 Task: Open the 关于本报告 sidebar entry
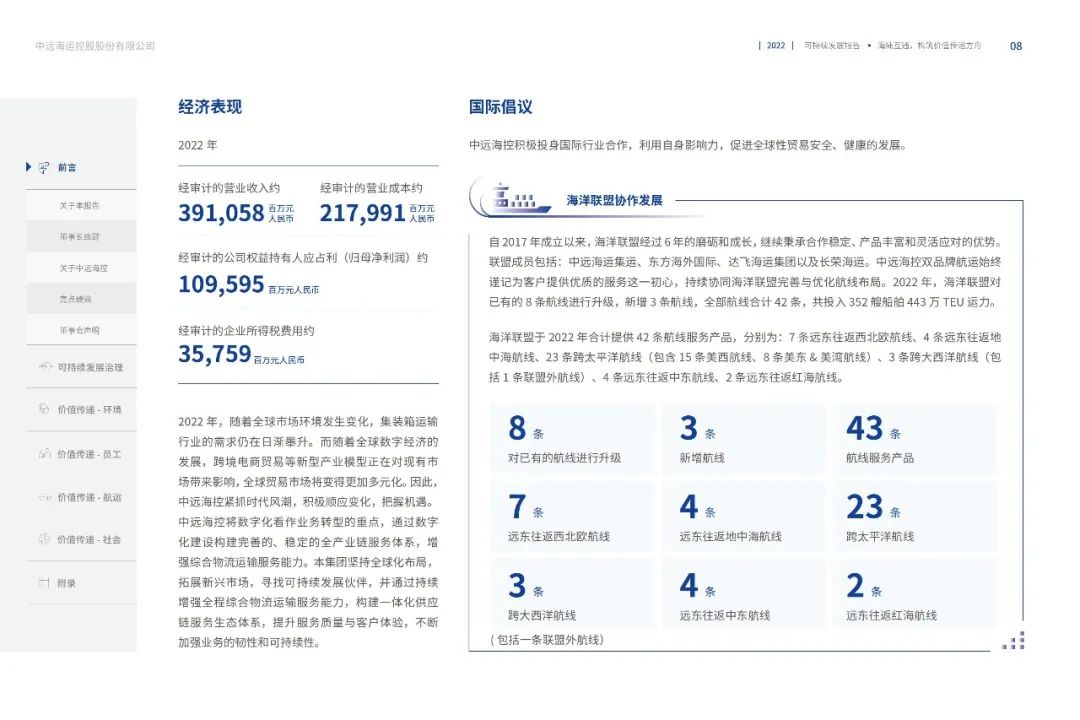pos(81,205)
